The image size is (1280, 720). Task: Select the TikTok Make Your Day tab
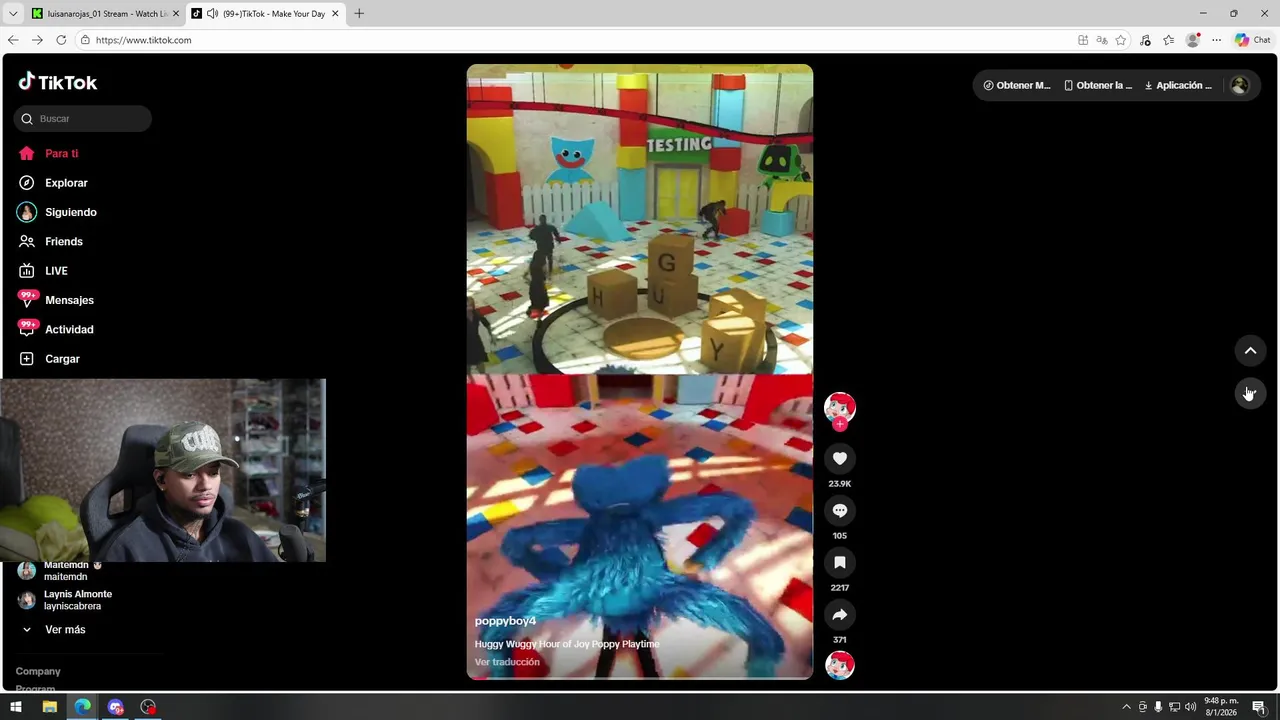click(x=265, y=13)
